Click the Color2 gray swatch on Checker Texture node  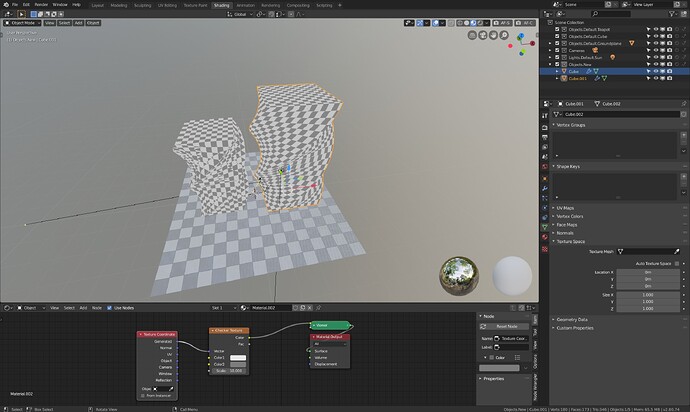tap(238, 364)
